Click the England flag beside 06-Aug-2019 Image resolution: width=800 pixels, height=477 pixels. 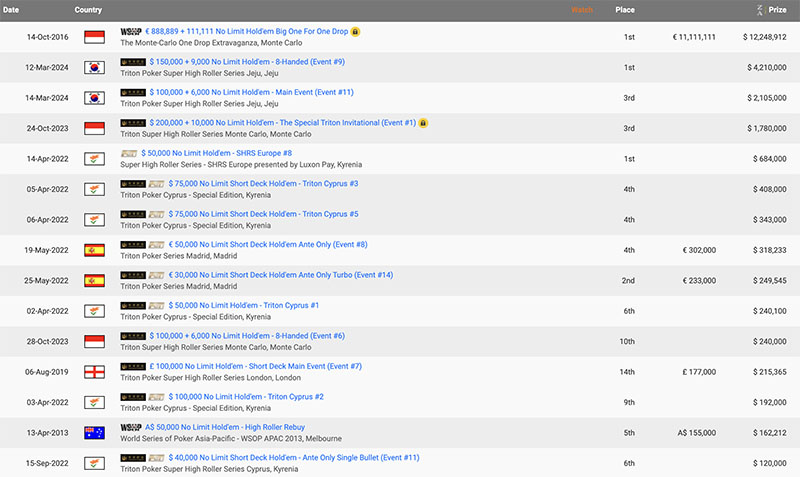pos(95,372)
